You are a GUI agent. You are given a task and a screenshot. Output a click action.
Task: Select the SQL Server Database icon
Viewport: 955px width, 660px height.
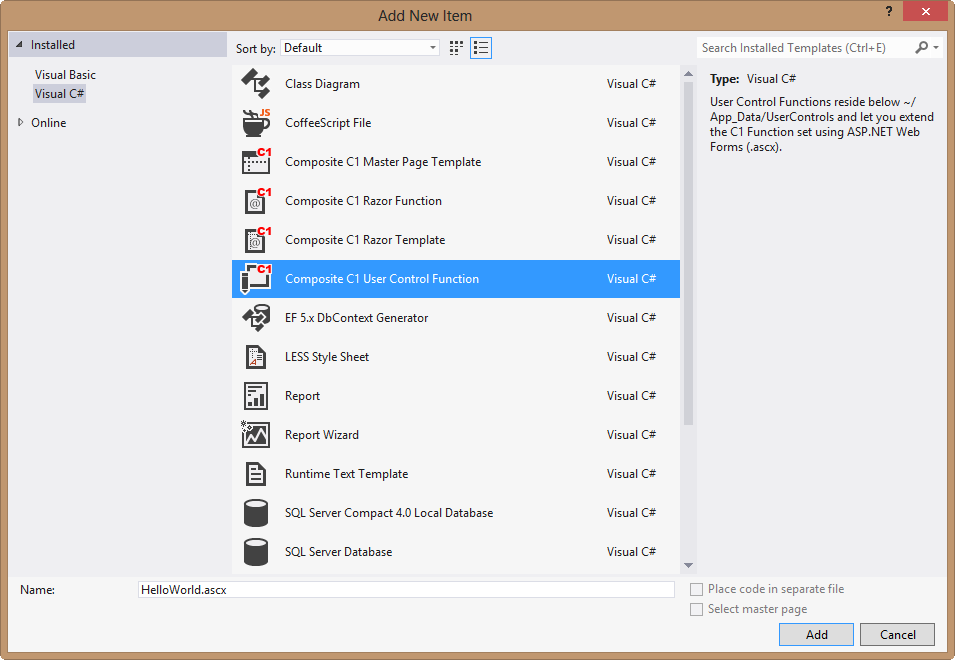coord(256,552)
